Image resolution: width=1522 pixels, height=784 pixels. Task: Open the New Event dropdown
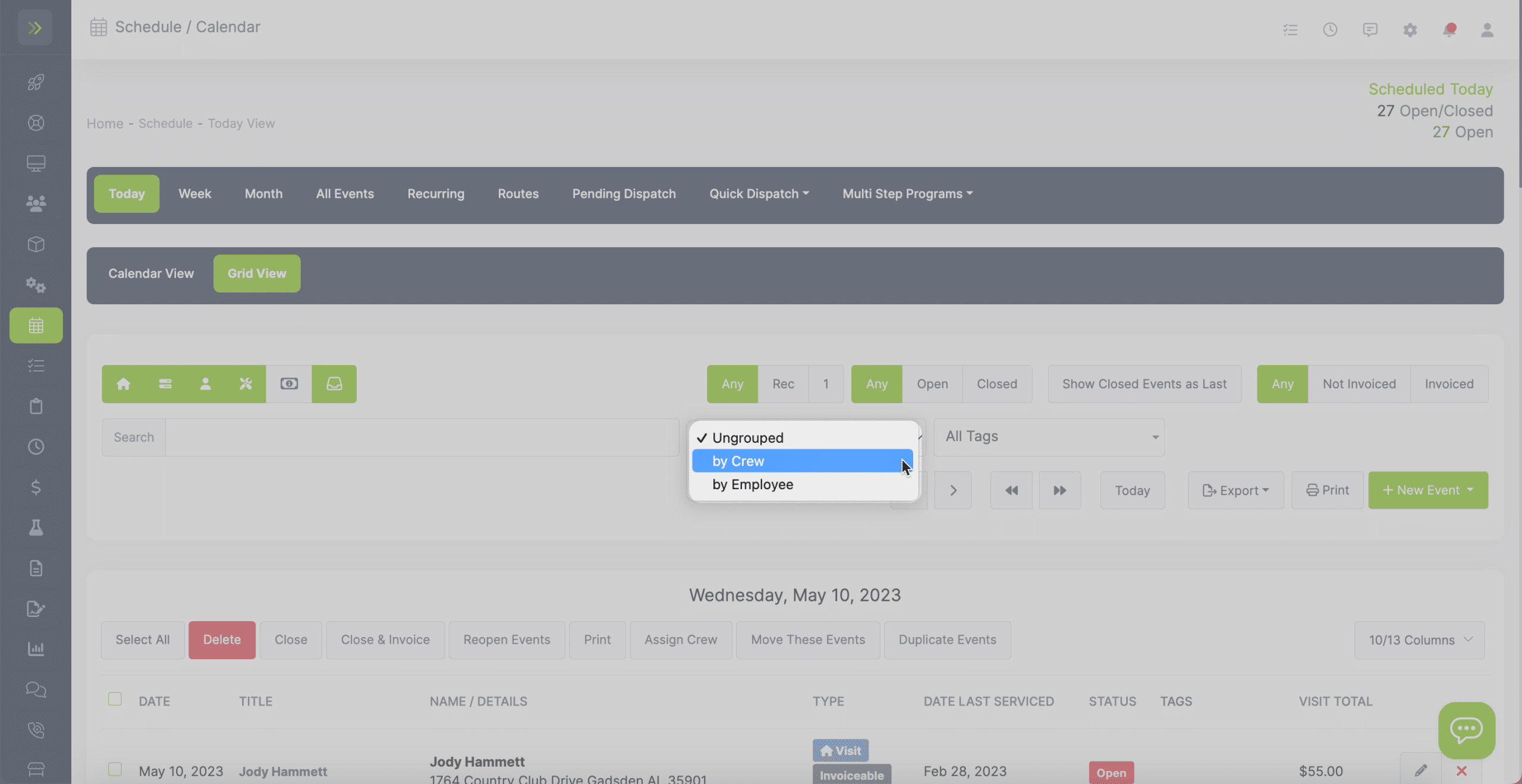[x=1428, y=490]
